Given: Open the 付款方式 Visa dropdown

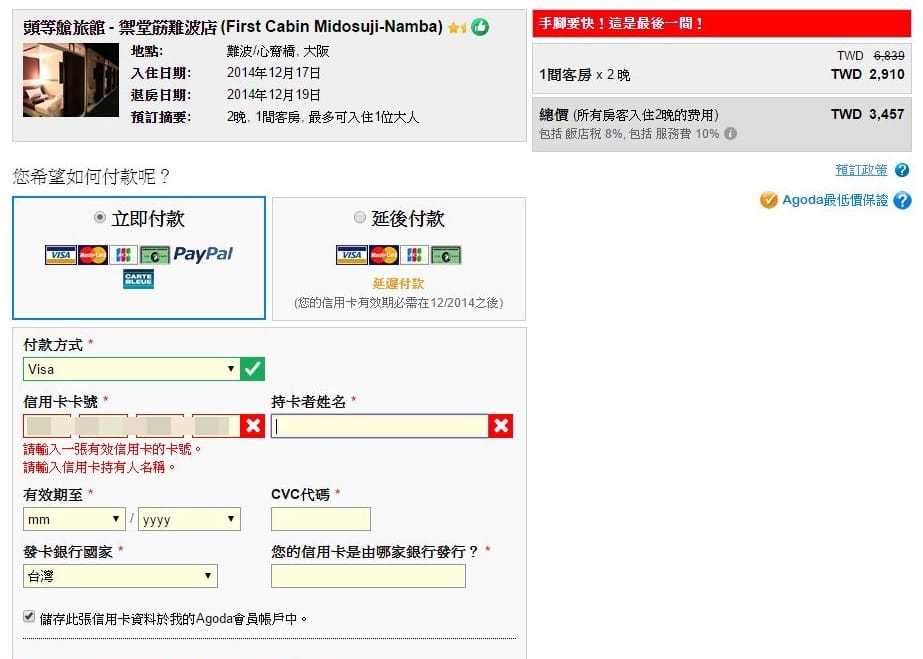Looking at the screenshot, I should 132,369.
